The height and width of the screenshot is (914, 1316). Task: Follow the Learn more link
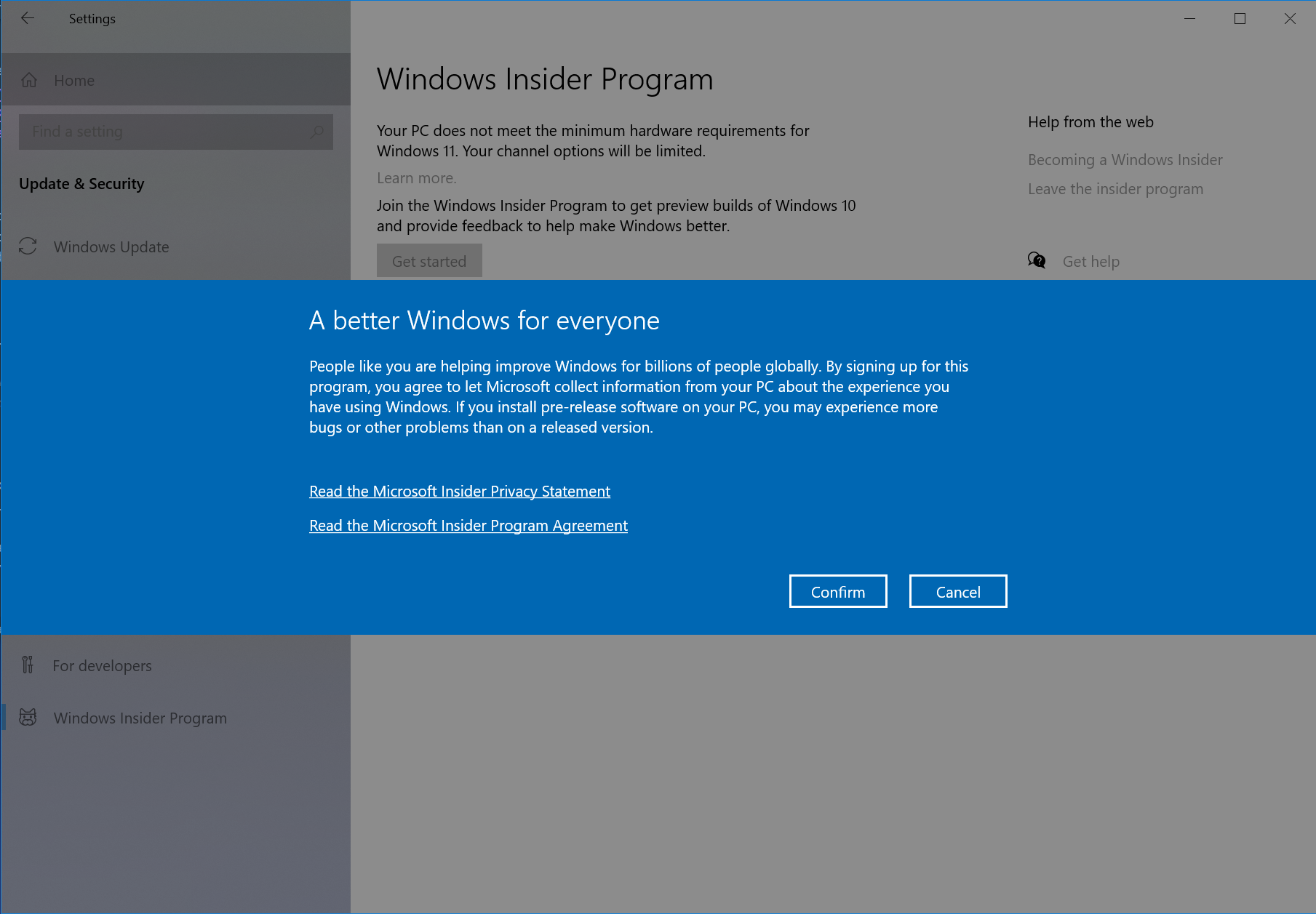416,178
